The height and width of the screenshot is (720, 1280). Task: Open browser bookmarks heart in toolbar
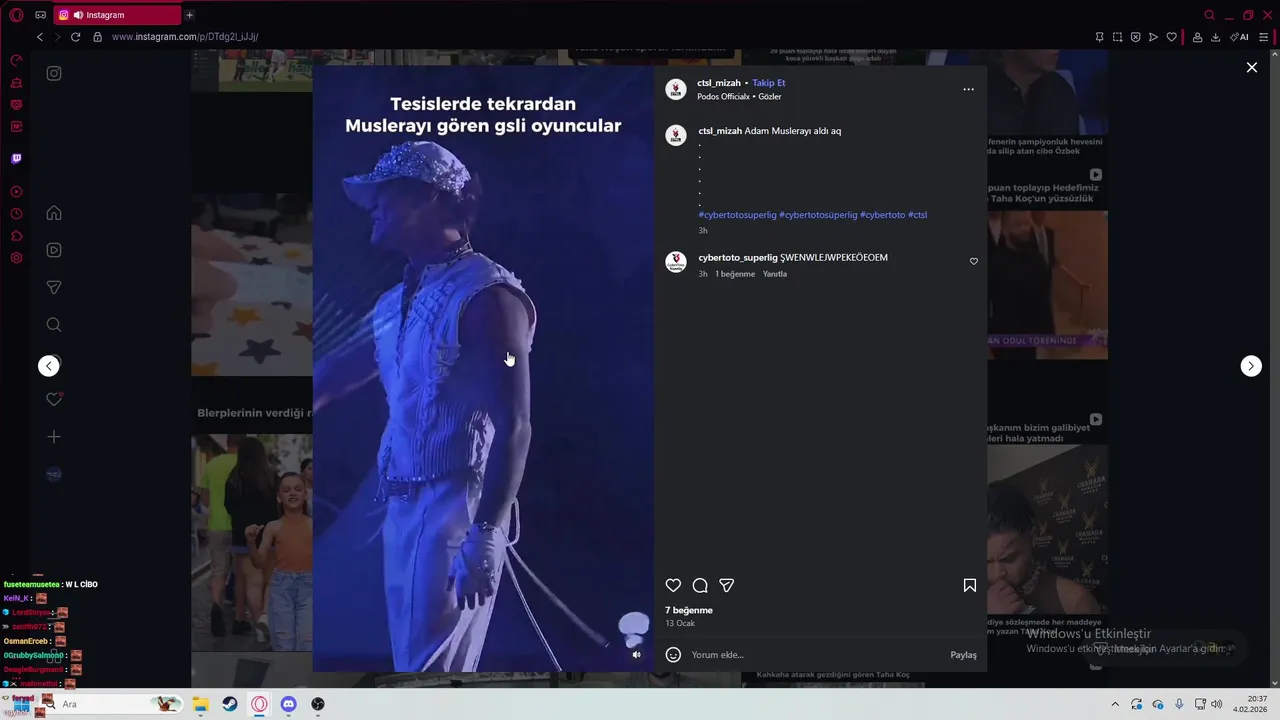[x=1171, y=37]
